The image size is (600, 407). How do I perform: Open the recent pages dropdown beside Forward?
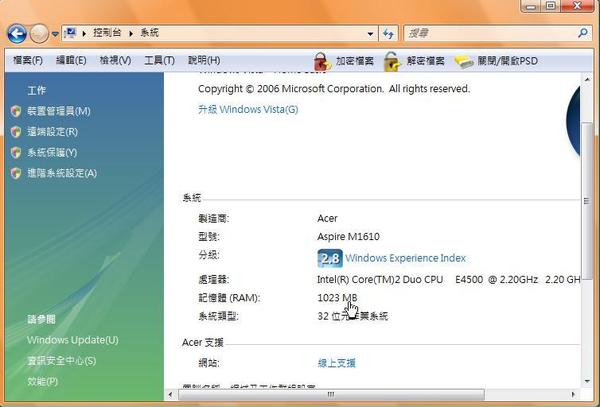coord(55,34)
